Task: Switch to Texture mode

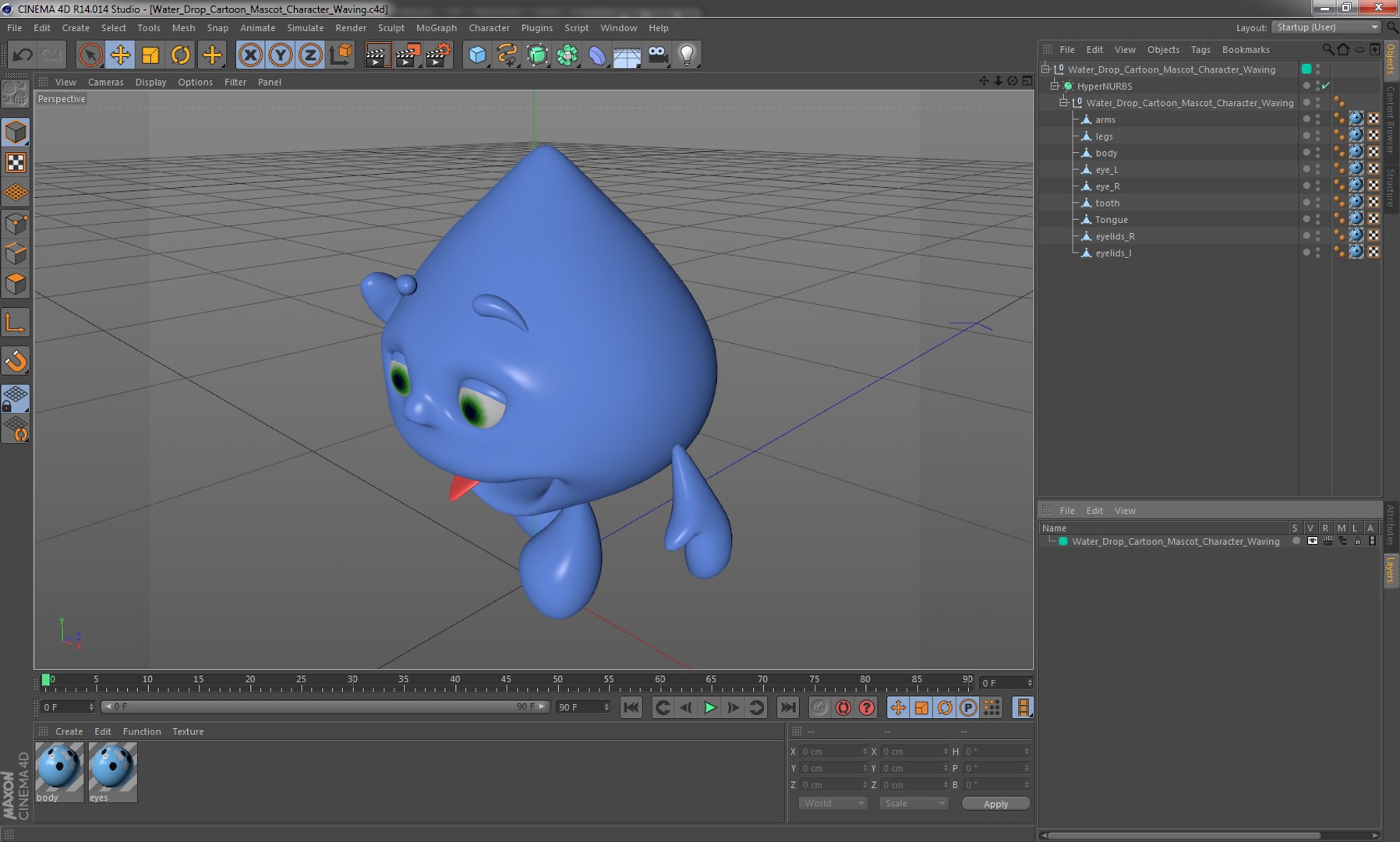Action: tap(16, 162)
